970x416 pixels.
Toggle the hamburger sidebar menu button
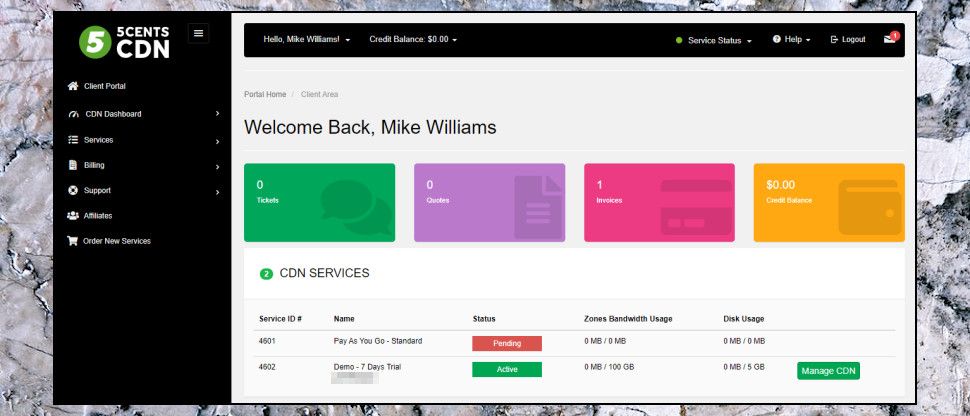click(199, 33)
